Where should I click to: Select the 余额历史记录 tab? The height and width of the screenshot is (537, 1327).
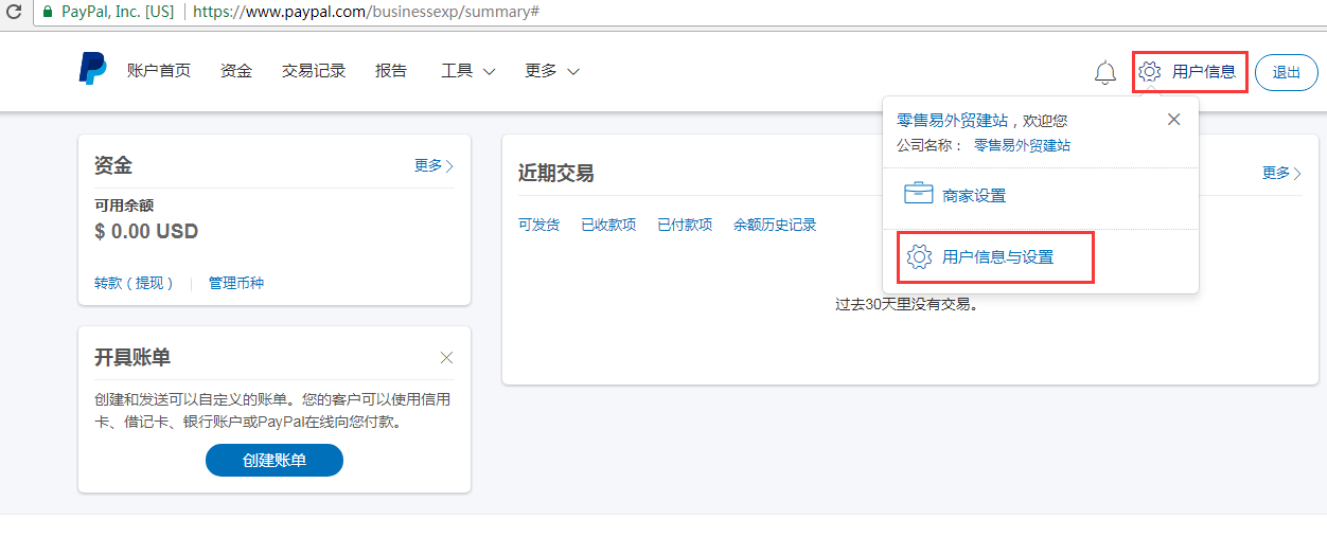click(x=774, y=225)
